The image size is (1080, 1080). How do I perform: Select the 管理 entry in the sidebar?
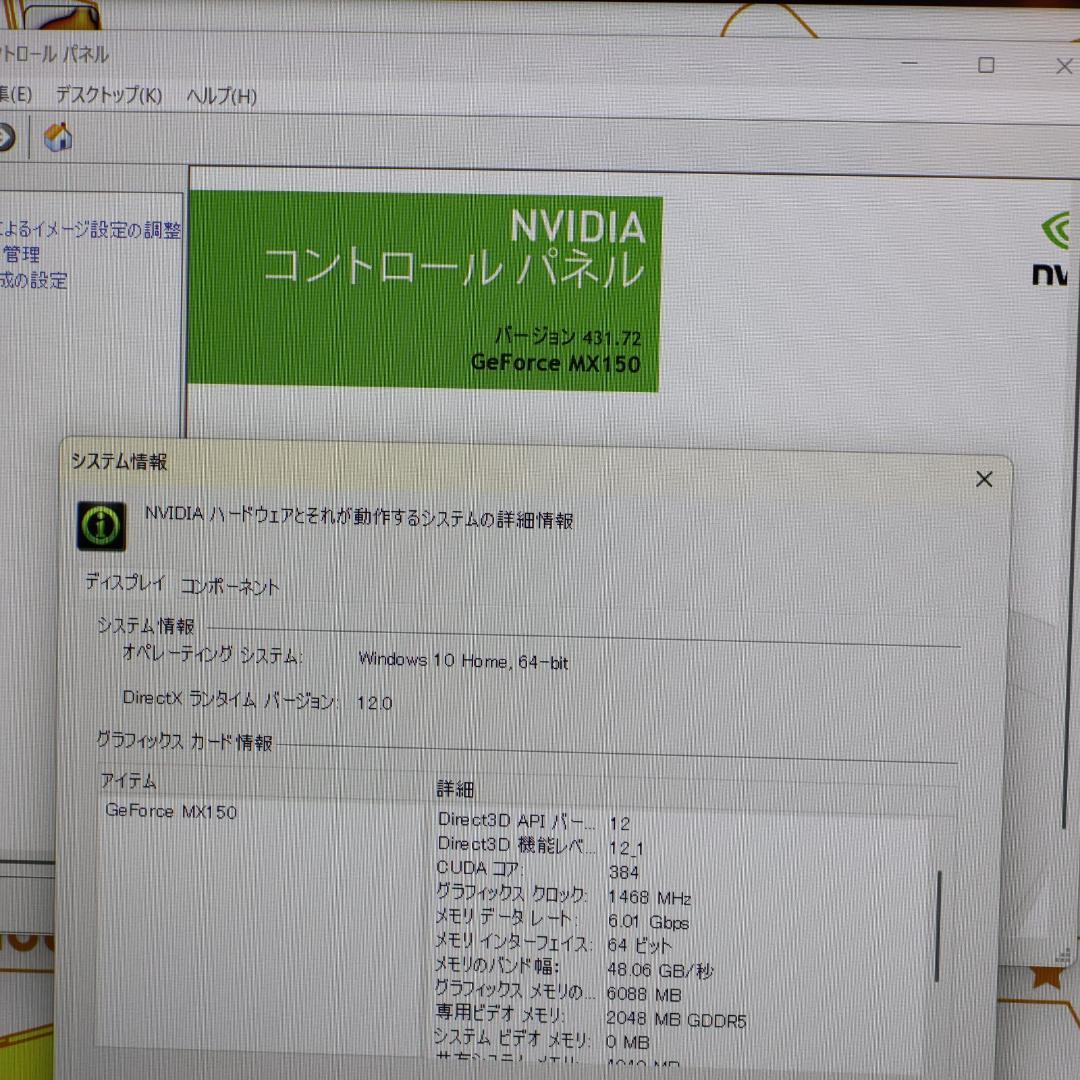(25, 255)
